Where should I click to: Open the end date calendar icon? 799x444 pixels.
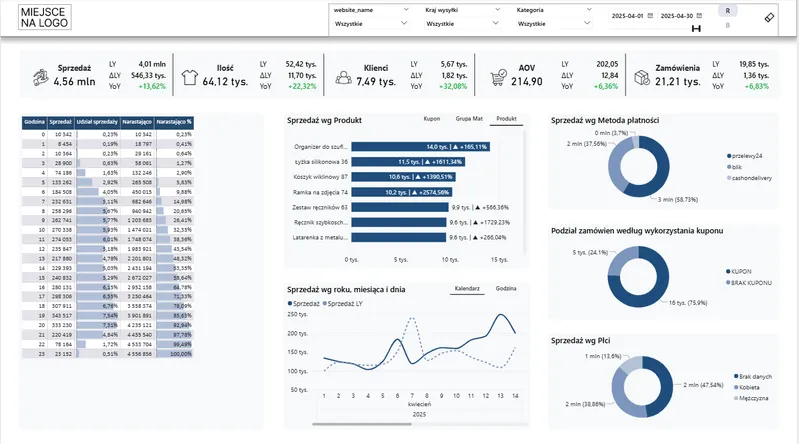pyautogui.click(x=699, y=16)
